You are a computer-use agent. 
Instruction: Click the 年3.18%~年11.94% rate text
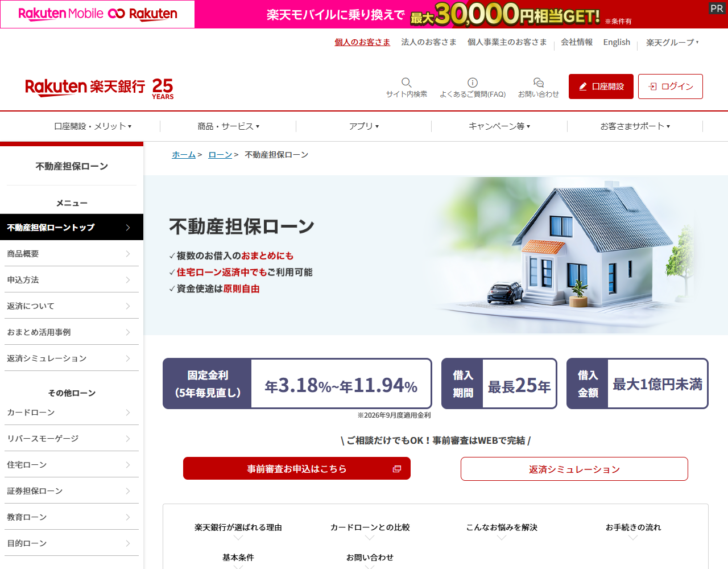coord(341,386)
